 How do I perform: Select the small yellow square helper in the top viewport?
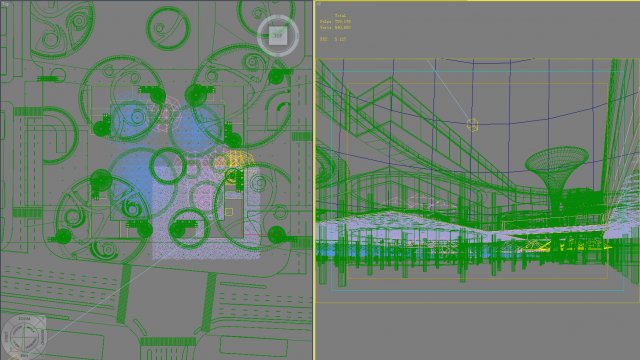229,212
